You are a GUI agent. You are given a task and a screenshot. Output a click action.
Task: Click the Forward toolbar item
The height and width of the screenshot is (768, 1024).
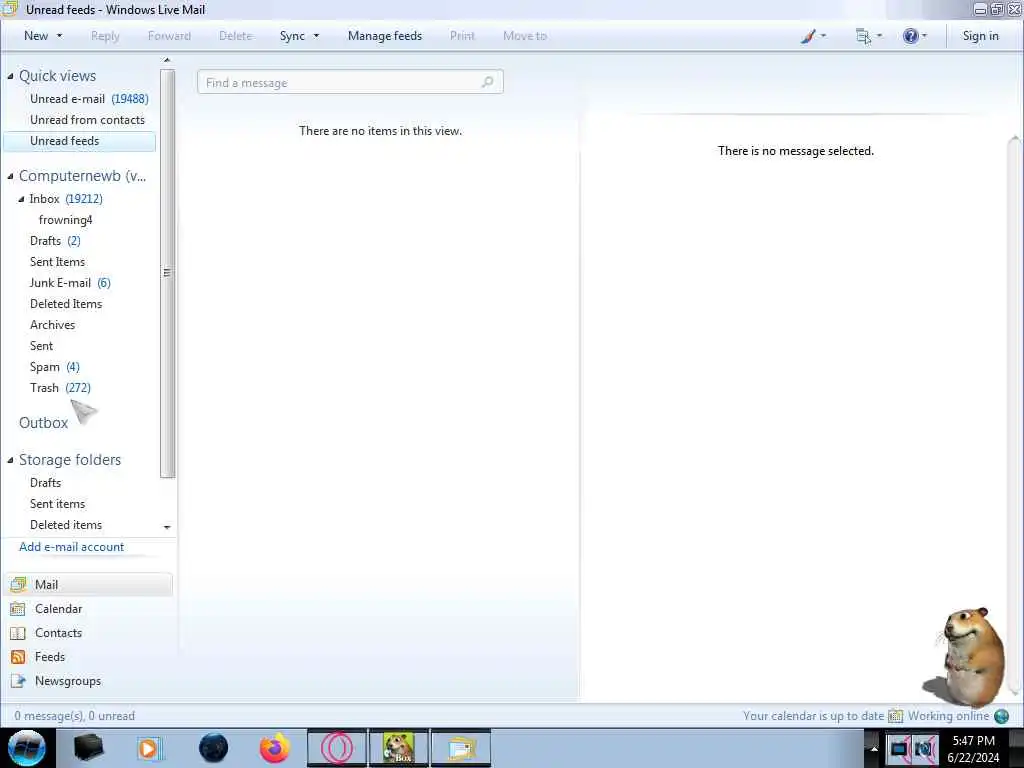click(x=169, y=36)
